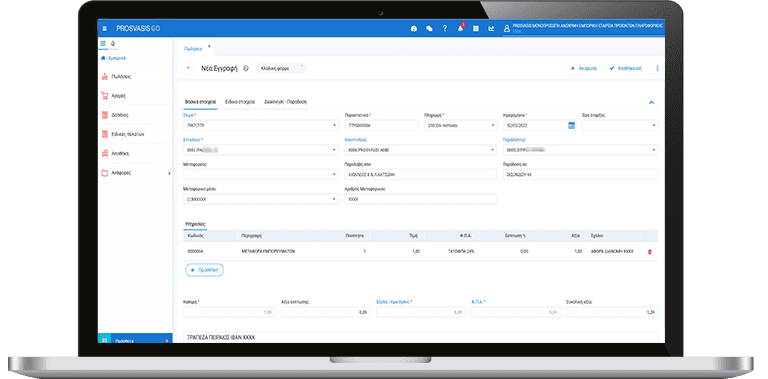Go home via the breadcrumb house icon
Image resolution: width=768 pixels, height=379 pixels.
tap(103, 58)
